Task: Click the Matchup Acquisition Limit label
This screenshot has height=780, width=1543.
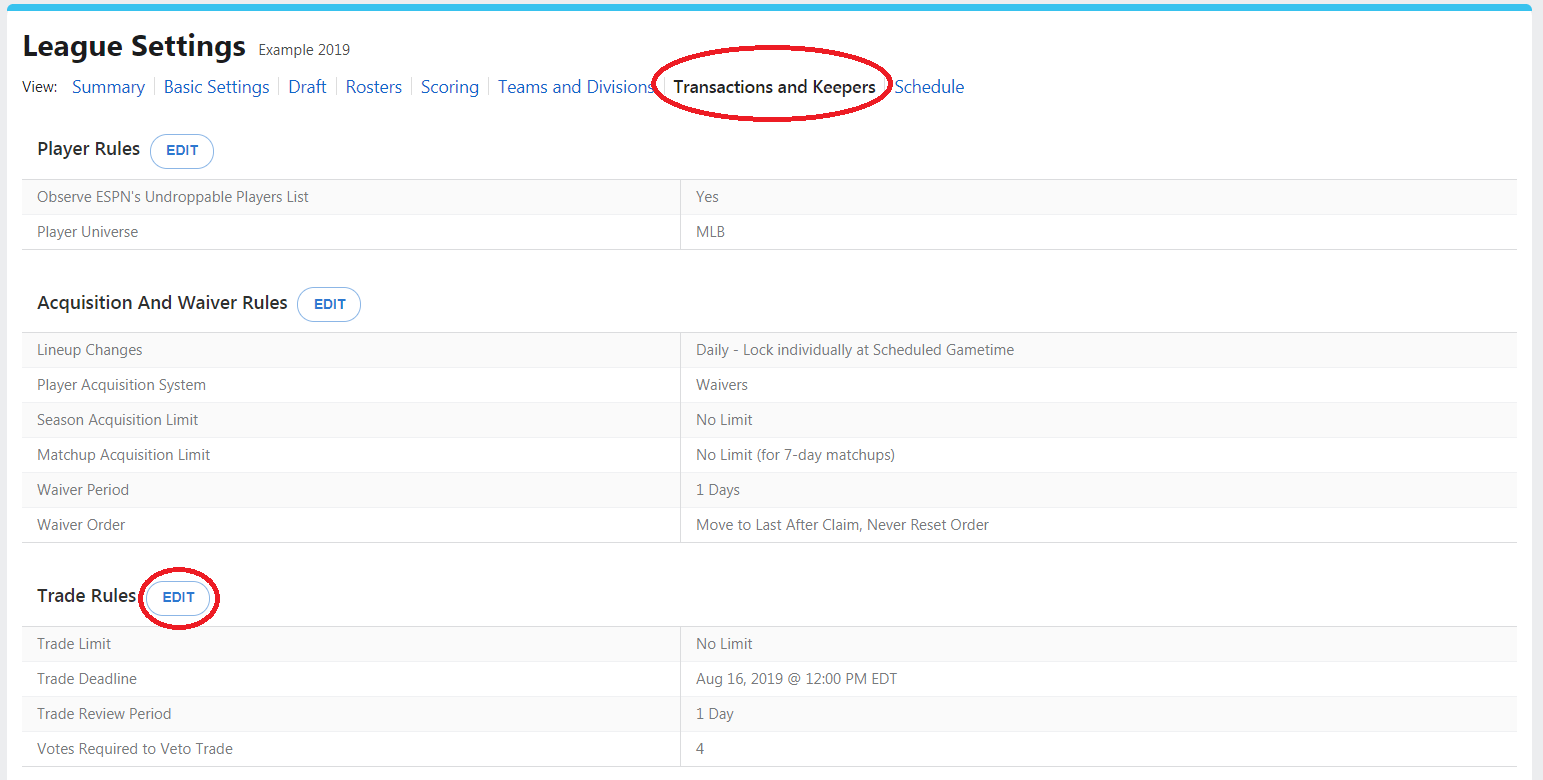Action: coord(124,455)
